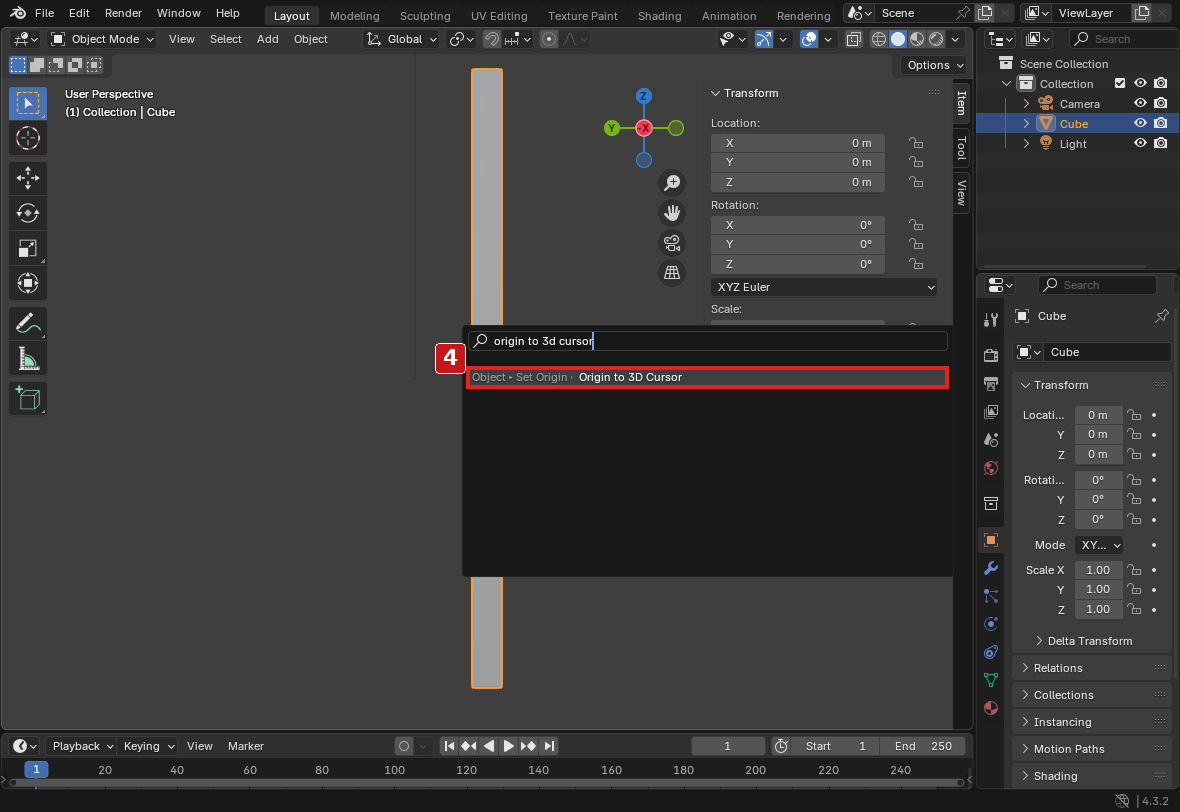1180x812 pixels.
Task: Switch perspective/orthographic grid icon
Action: [672, 273]
